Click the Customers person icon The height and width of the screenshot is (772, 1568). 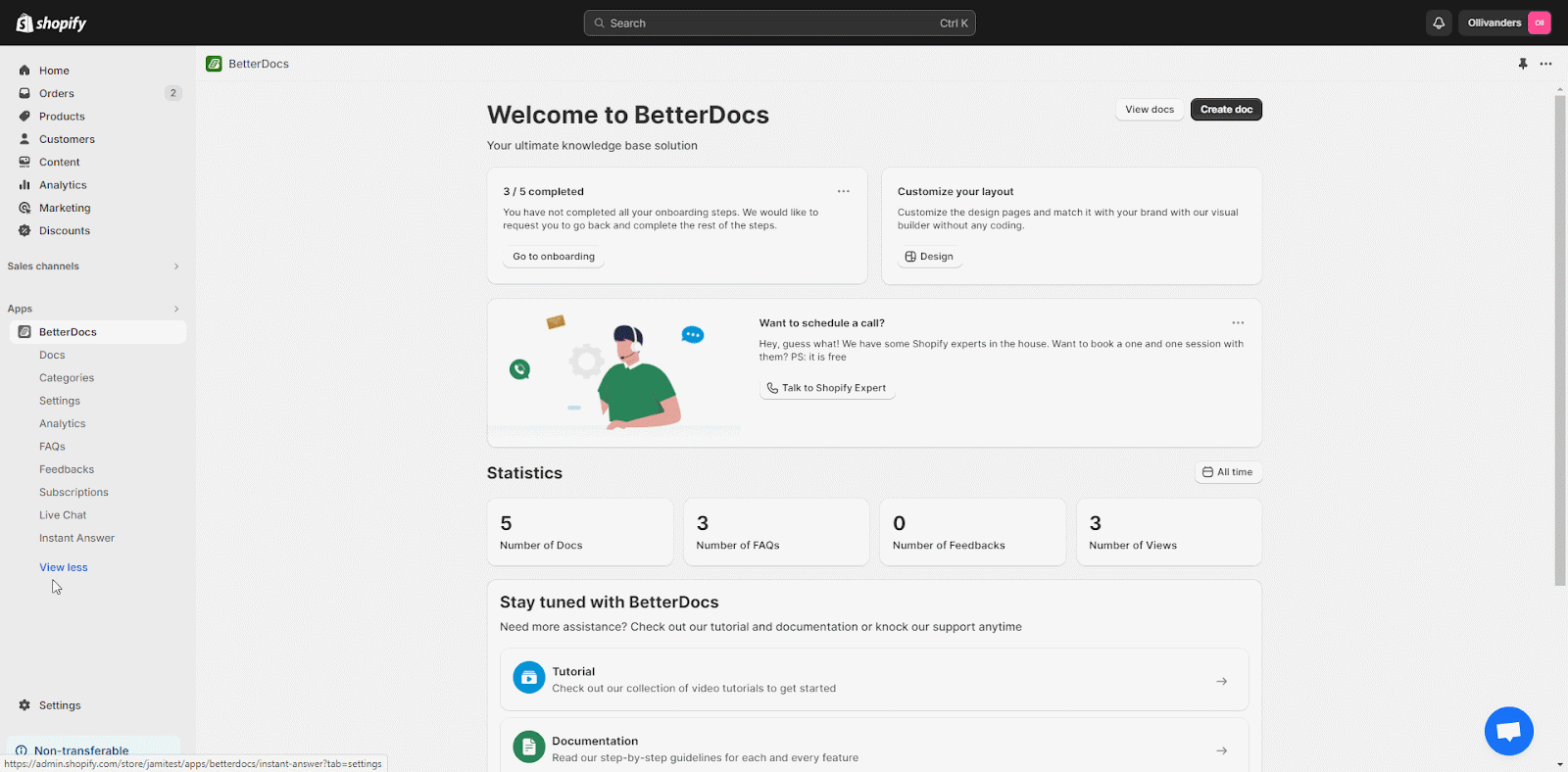point(24,139)
